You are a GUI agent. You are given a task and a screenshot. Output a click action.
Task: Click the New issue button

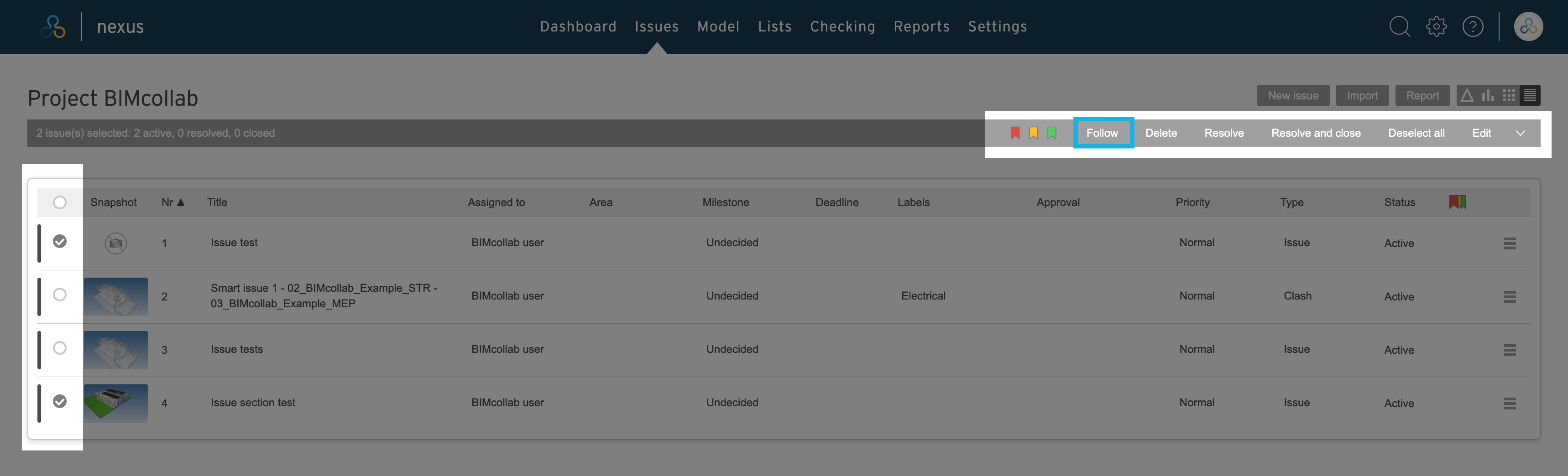click(x=1293, y=95)
